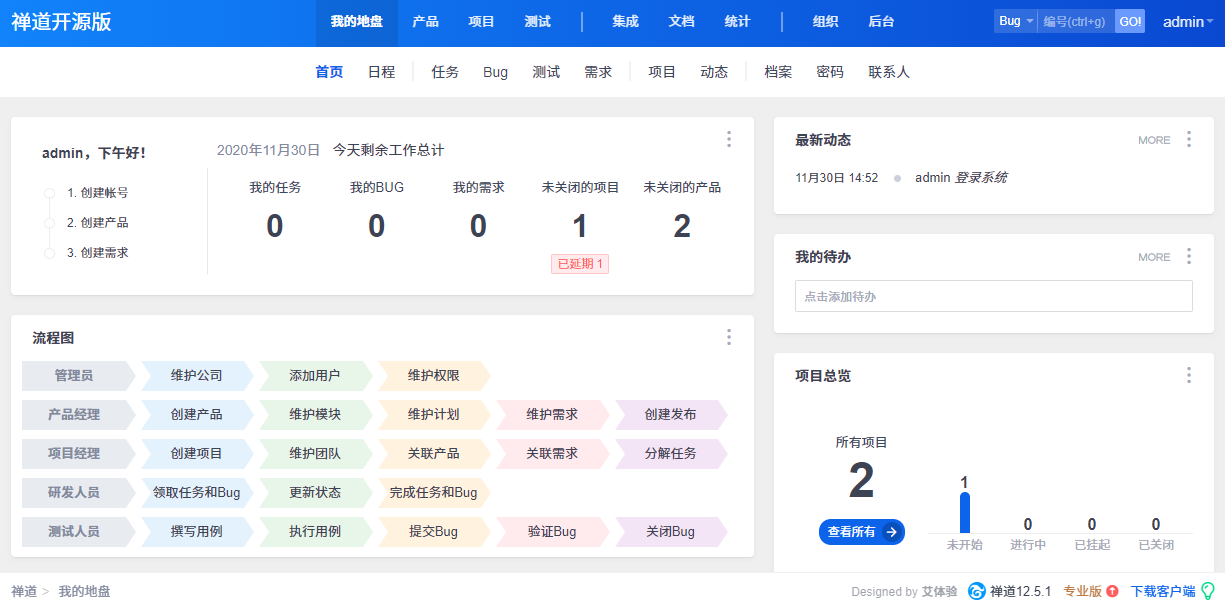This screenshot has height=607, width=1225.
Task: Click the 下载客户端 link in the footer
Action: [1163, 591]
